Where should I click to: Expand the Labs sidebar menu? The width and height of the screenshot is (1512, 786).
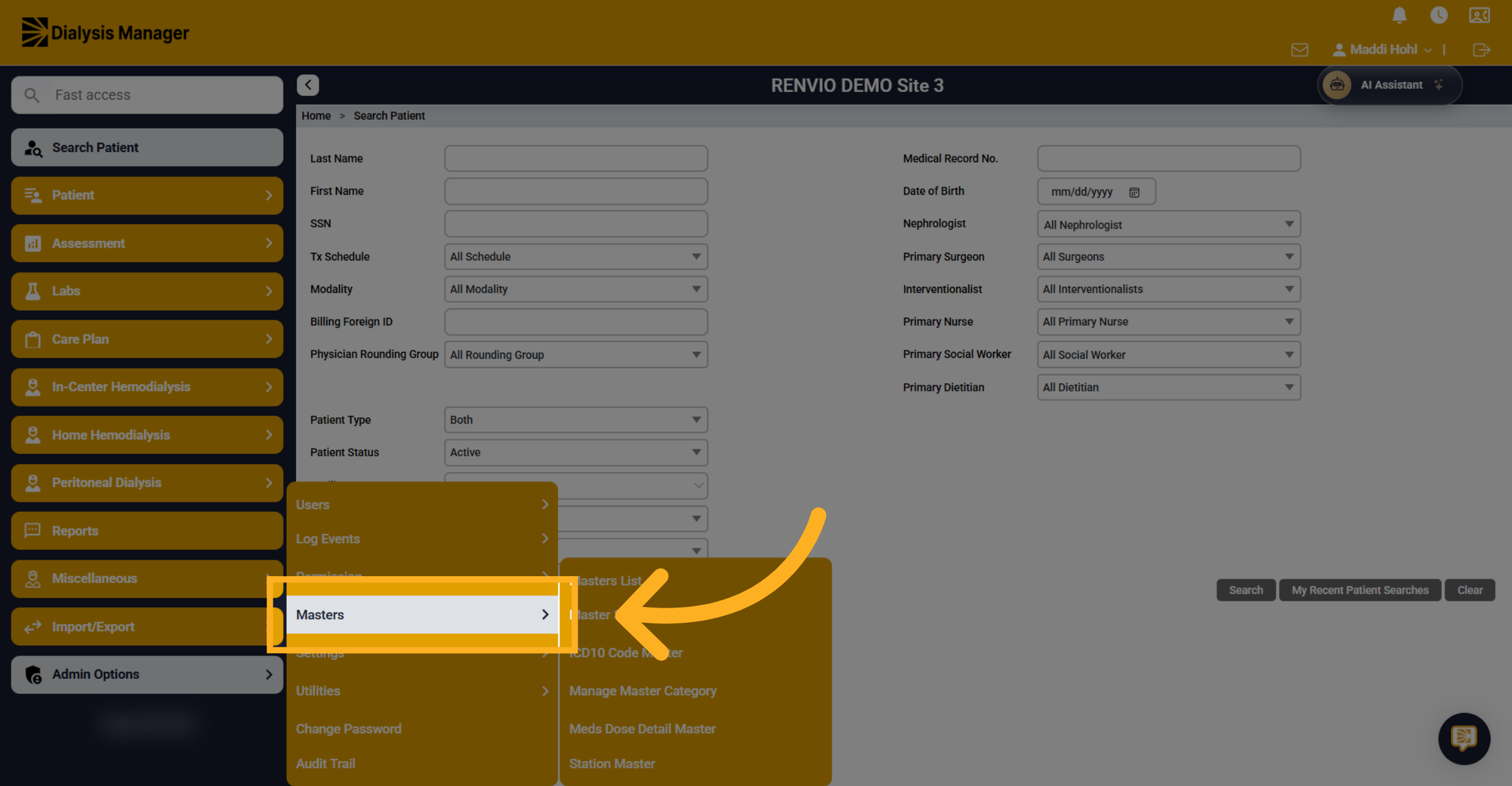(147, 291)
